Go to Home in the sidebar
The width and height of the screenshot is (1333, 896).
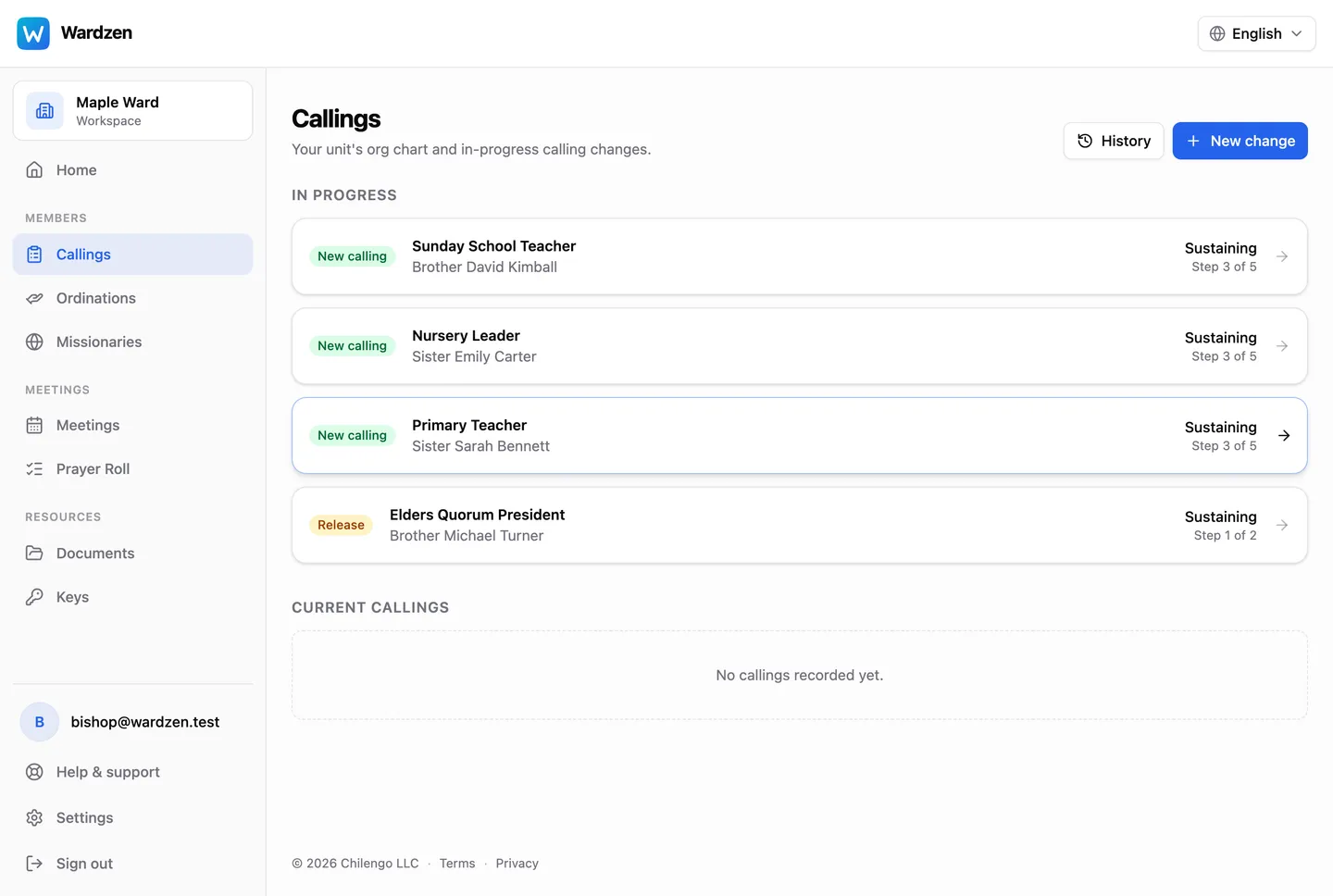(132, 170)
